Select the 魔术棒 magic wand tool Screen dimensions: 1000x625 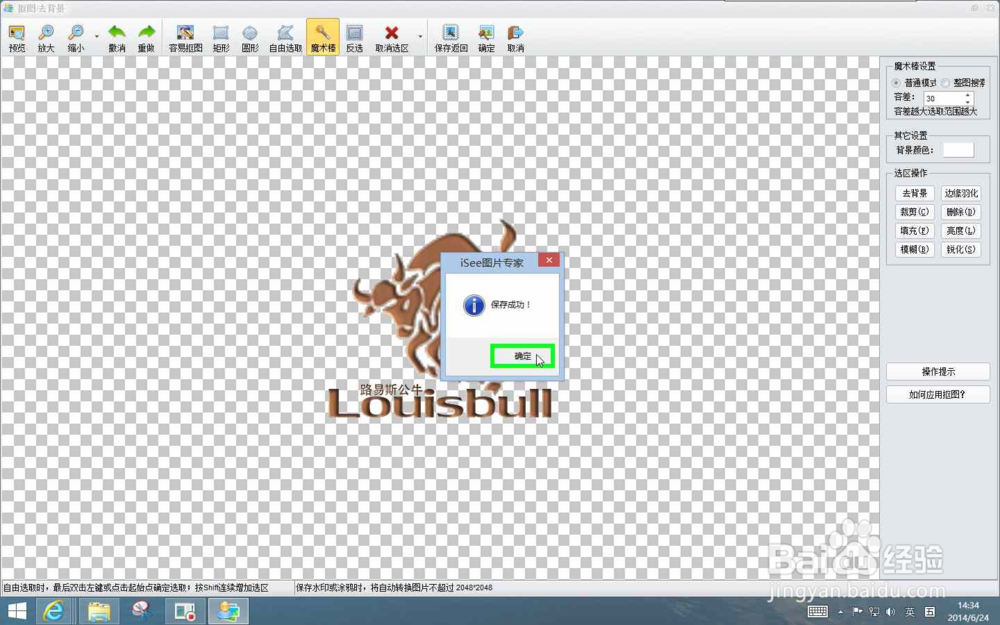pos(323,38)
